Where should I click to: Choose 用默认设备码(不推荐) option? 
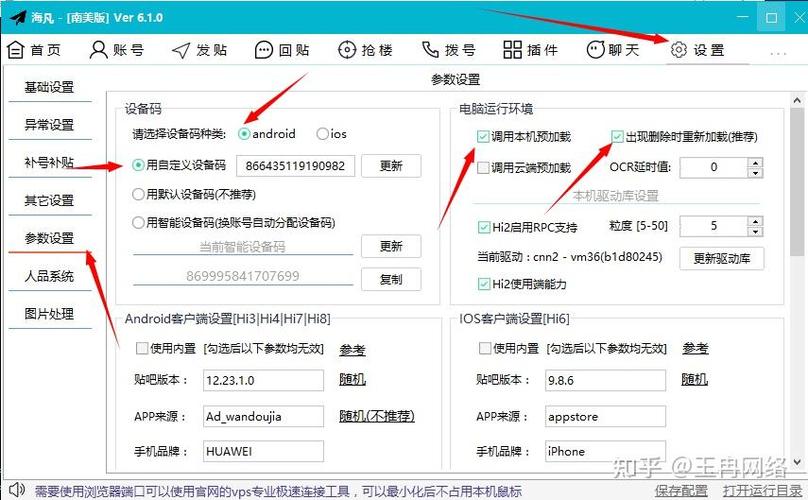138,194
